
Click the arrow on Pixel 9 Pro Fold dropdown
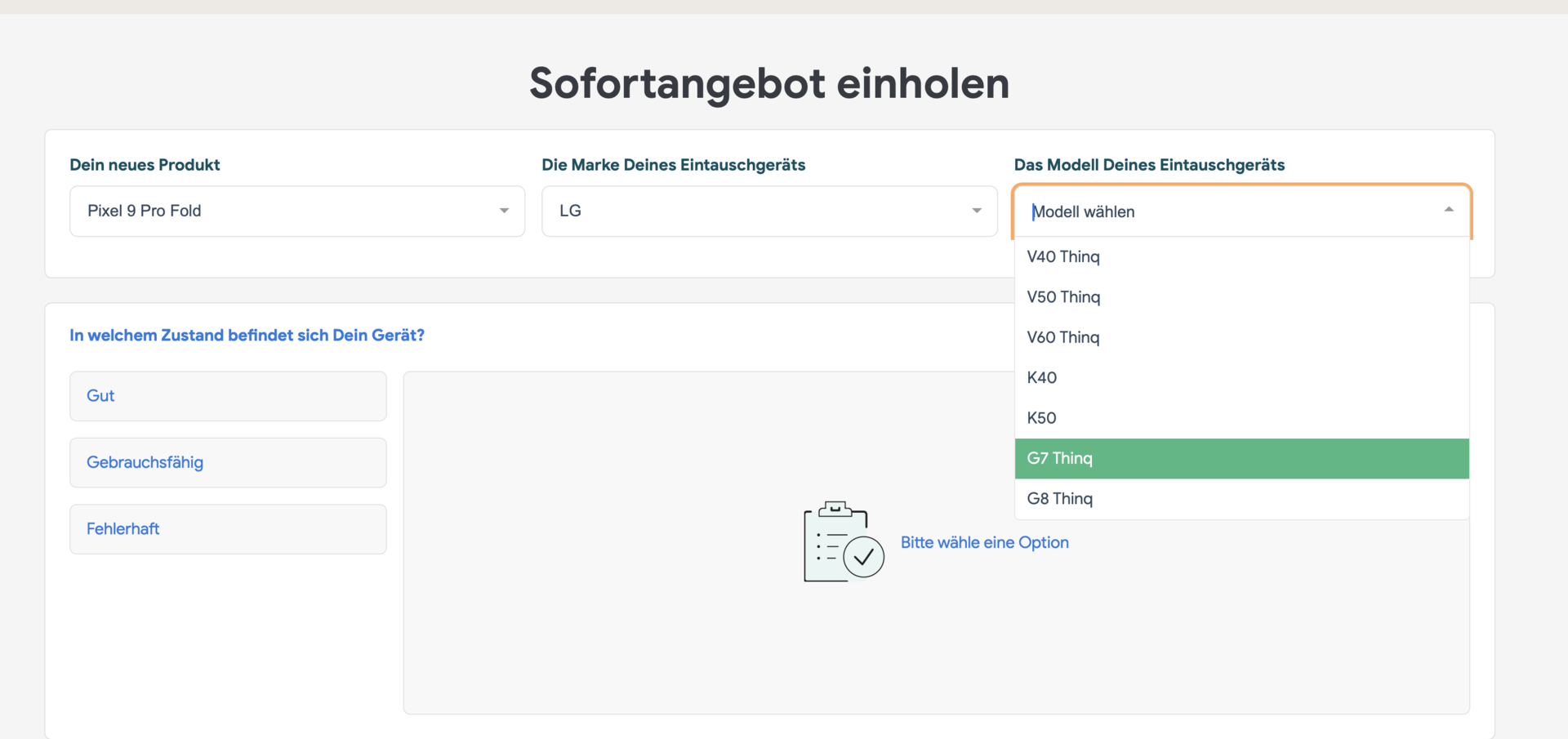[504, 211]
